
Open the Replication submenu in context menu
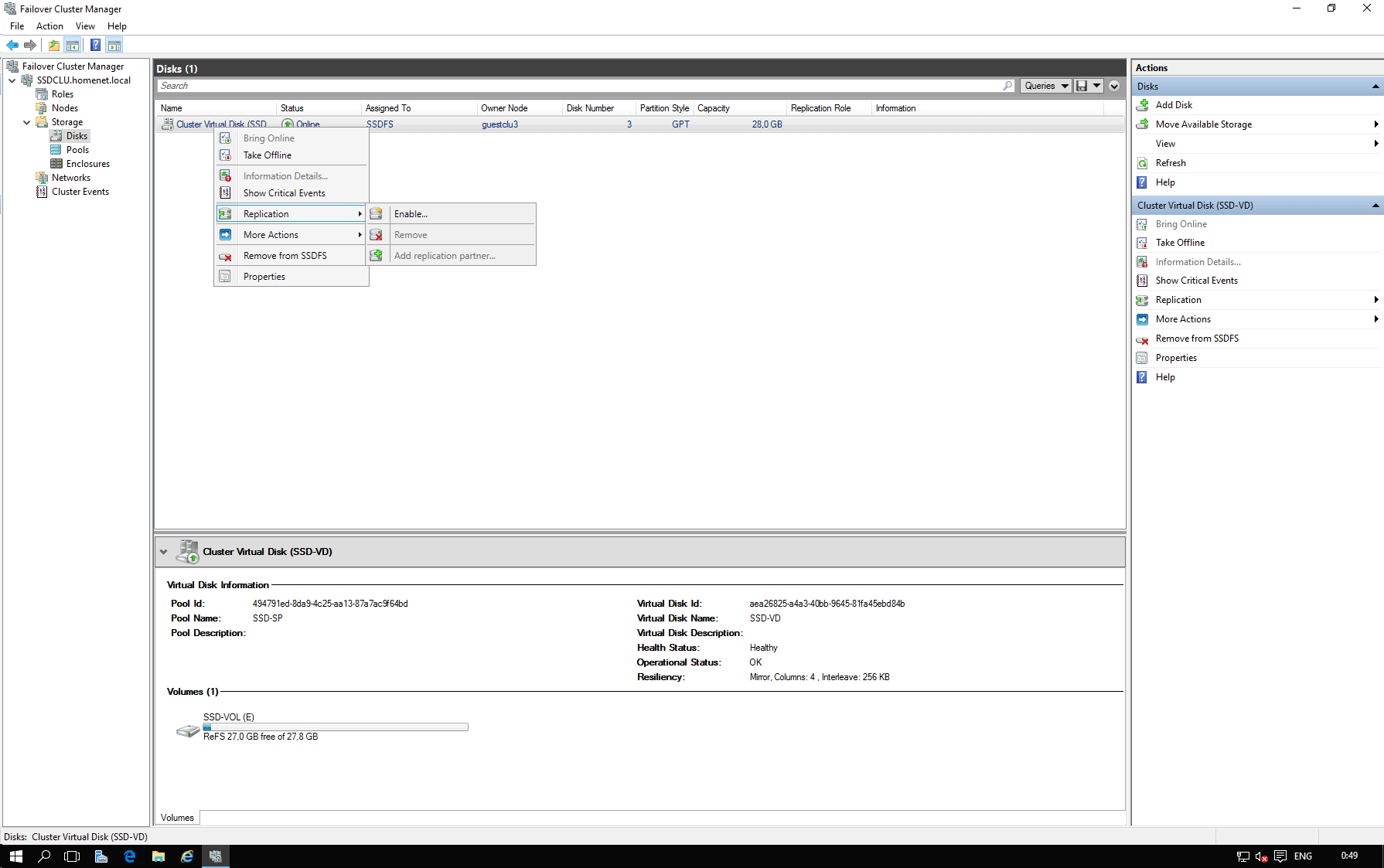click(291, 214)
